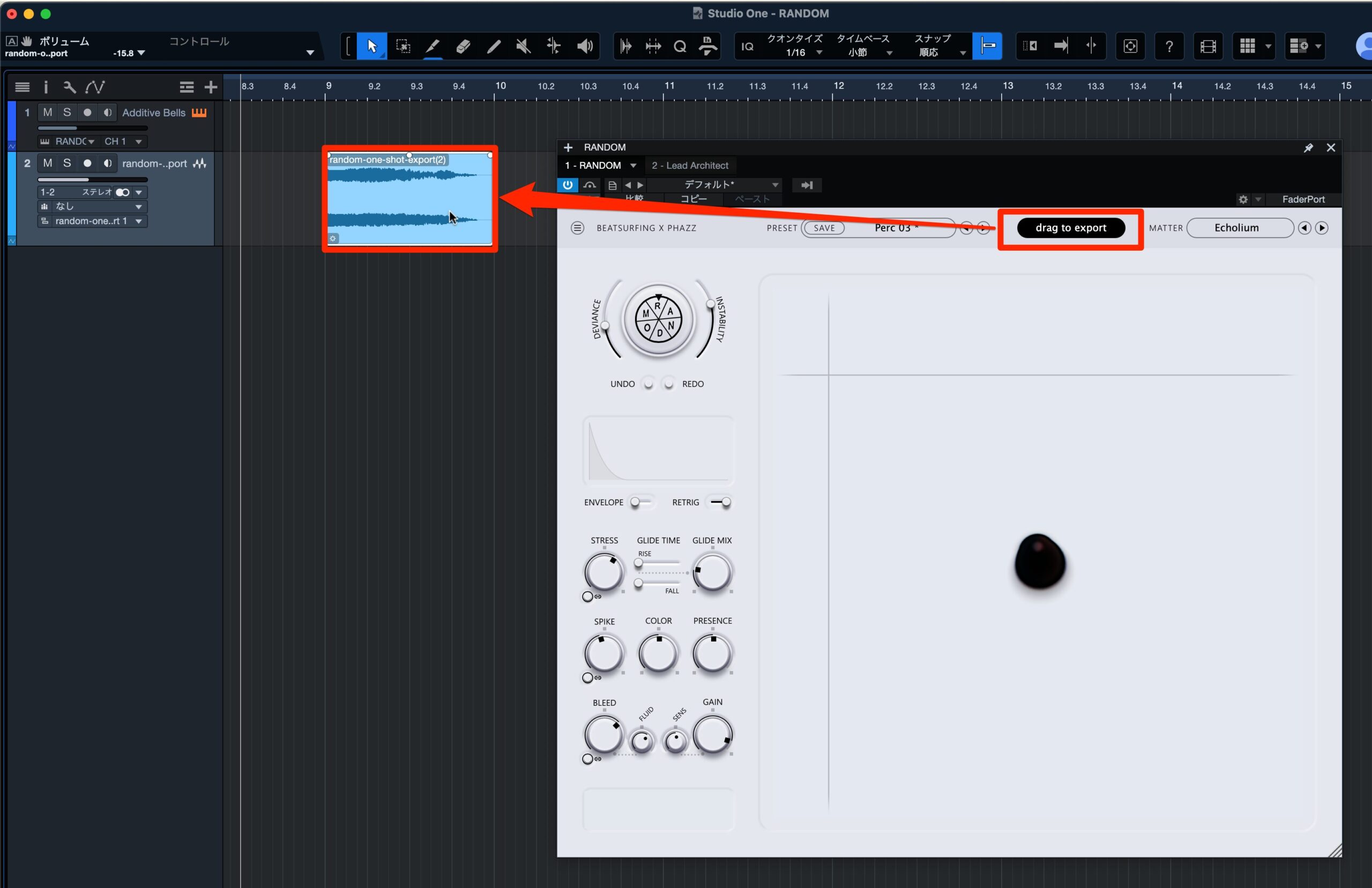Select next MATTER with the right arrow
The image size is (1372, 888).
1322,228
